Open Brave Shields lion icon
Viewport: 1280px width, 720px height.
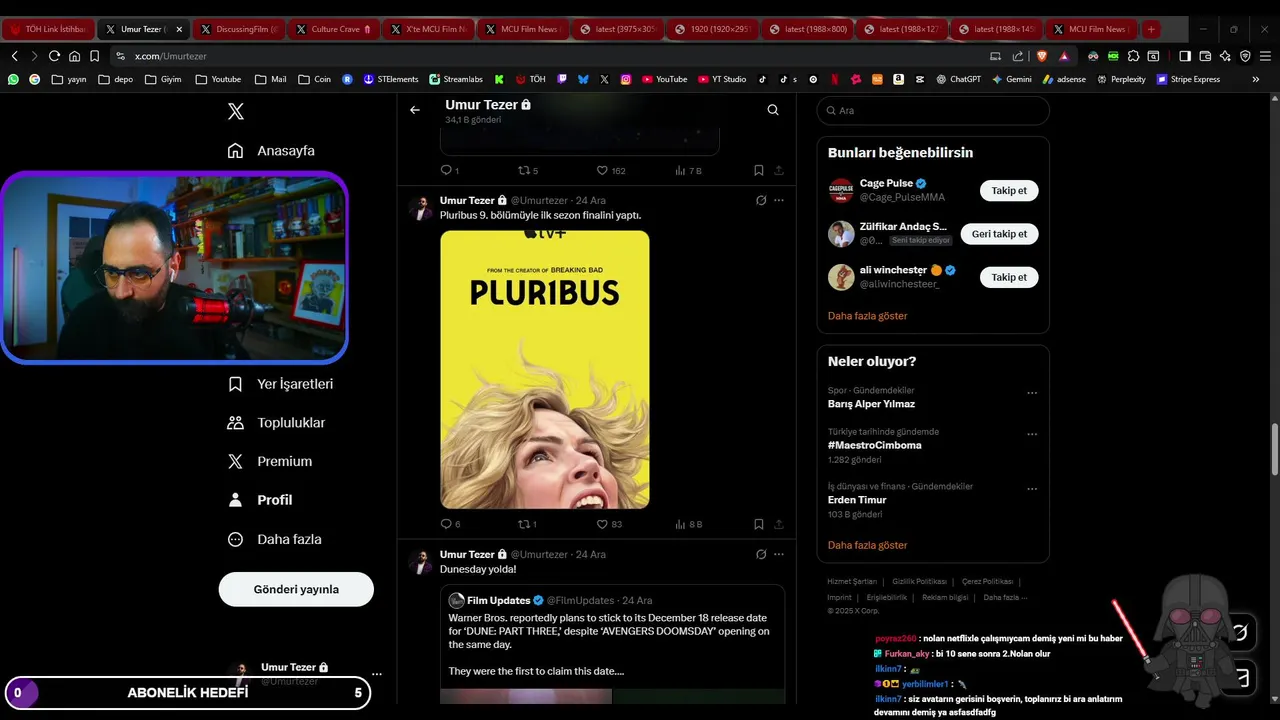point(1041,56)
